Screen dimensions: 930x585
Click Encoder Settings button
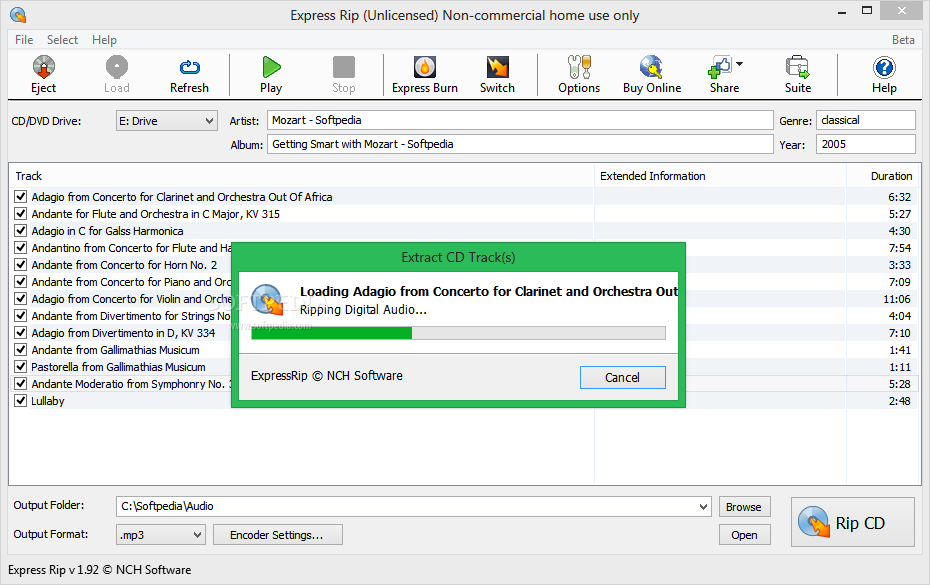[x=277, y=535]
